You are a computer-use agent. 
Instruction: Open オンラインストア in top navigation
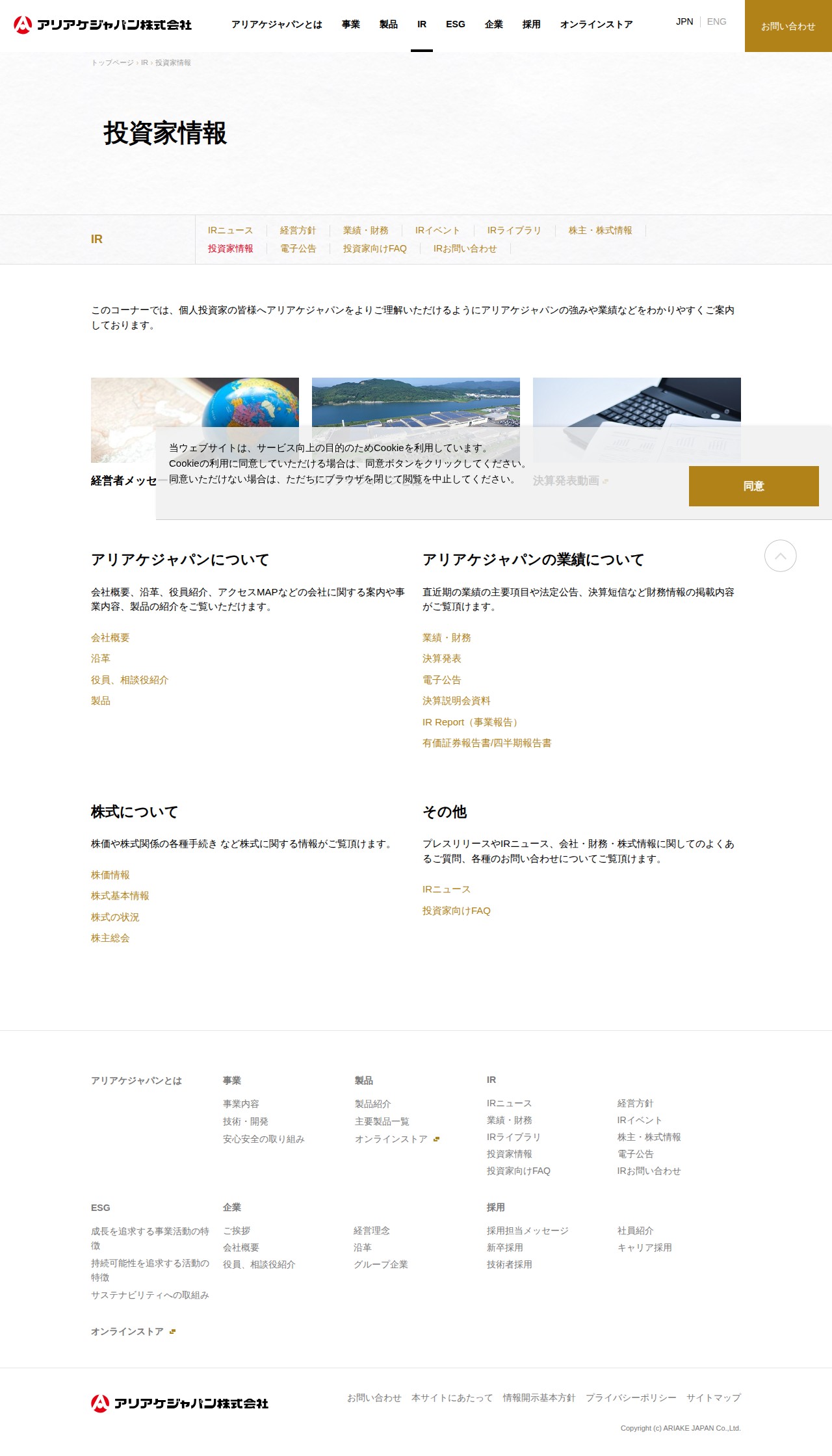coord(597,25)
